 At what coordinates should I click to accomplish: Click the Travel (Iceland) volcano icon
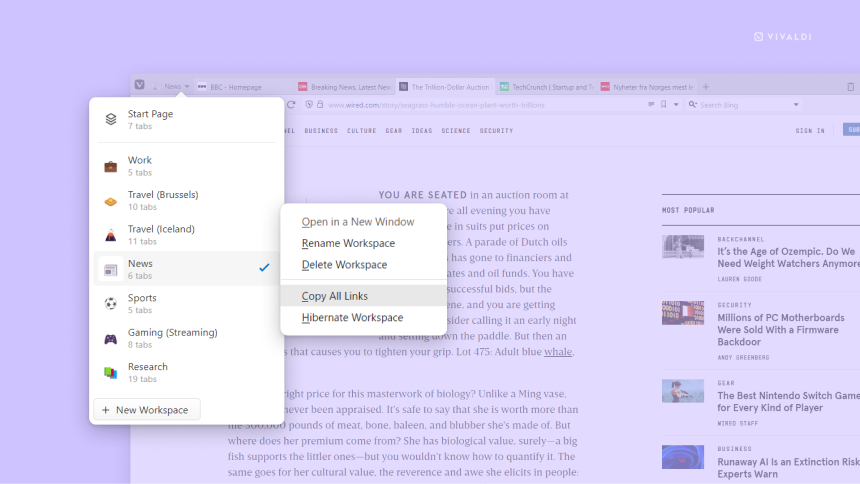(x=111, y=235)
